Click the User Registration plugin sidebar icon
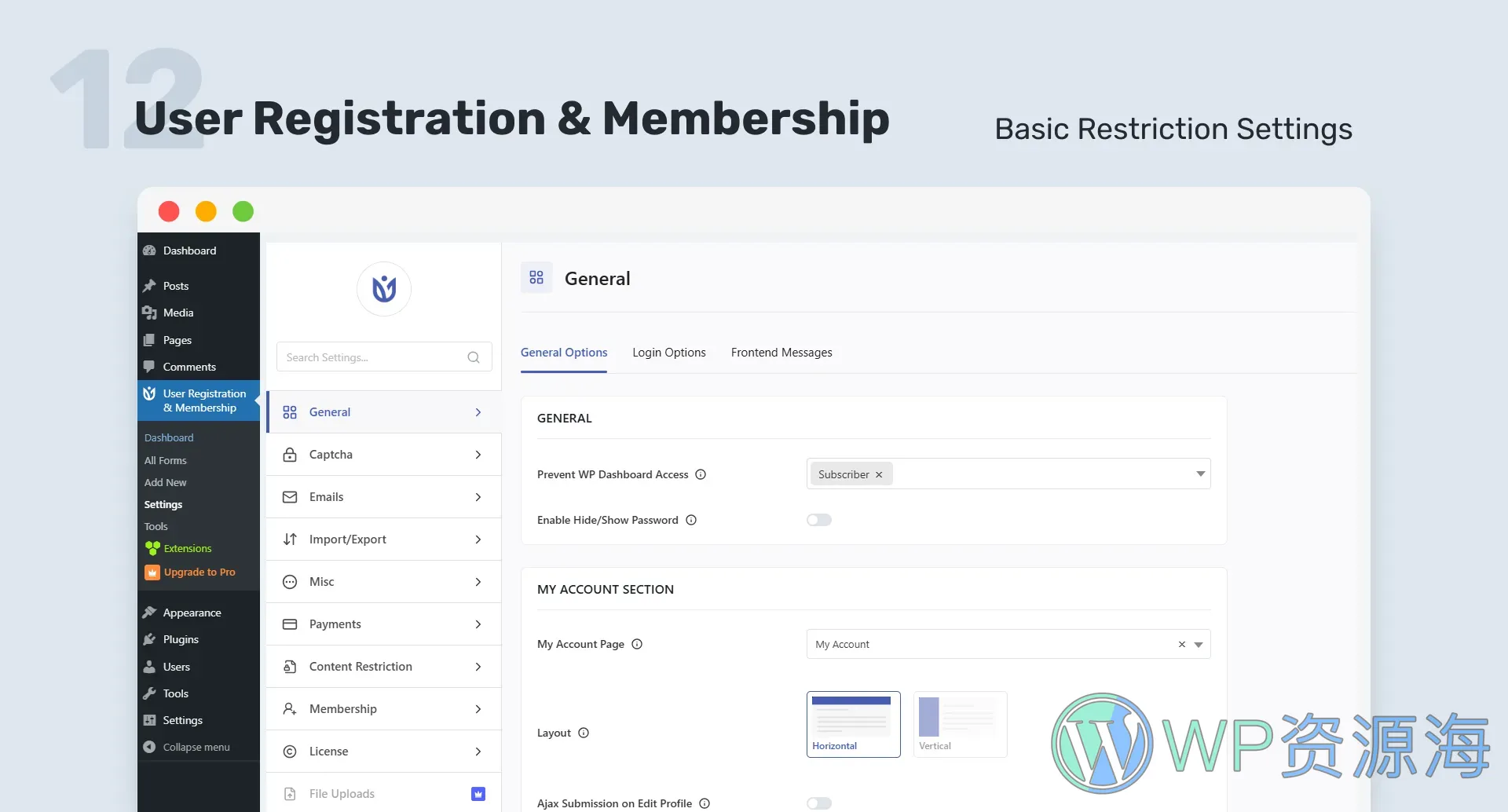The width and height of the screenshot is (1508, 812). click(x=149, y=393)
